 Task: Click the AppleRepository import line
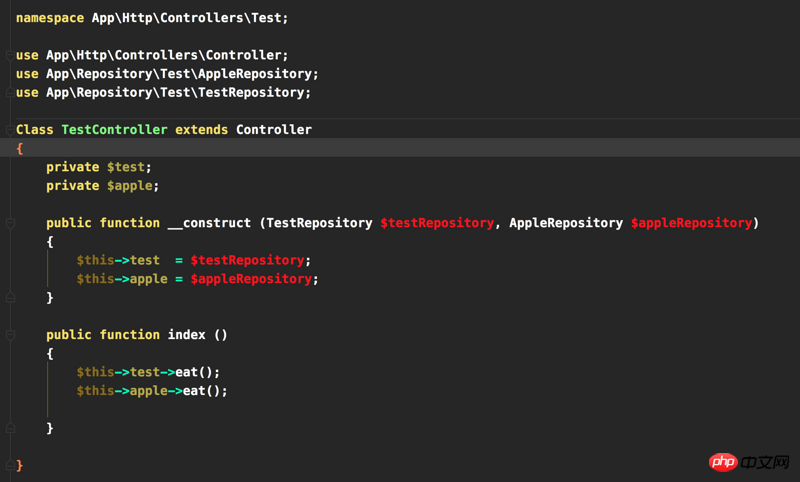tap(167, 74)
